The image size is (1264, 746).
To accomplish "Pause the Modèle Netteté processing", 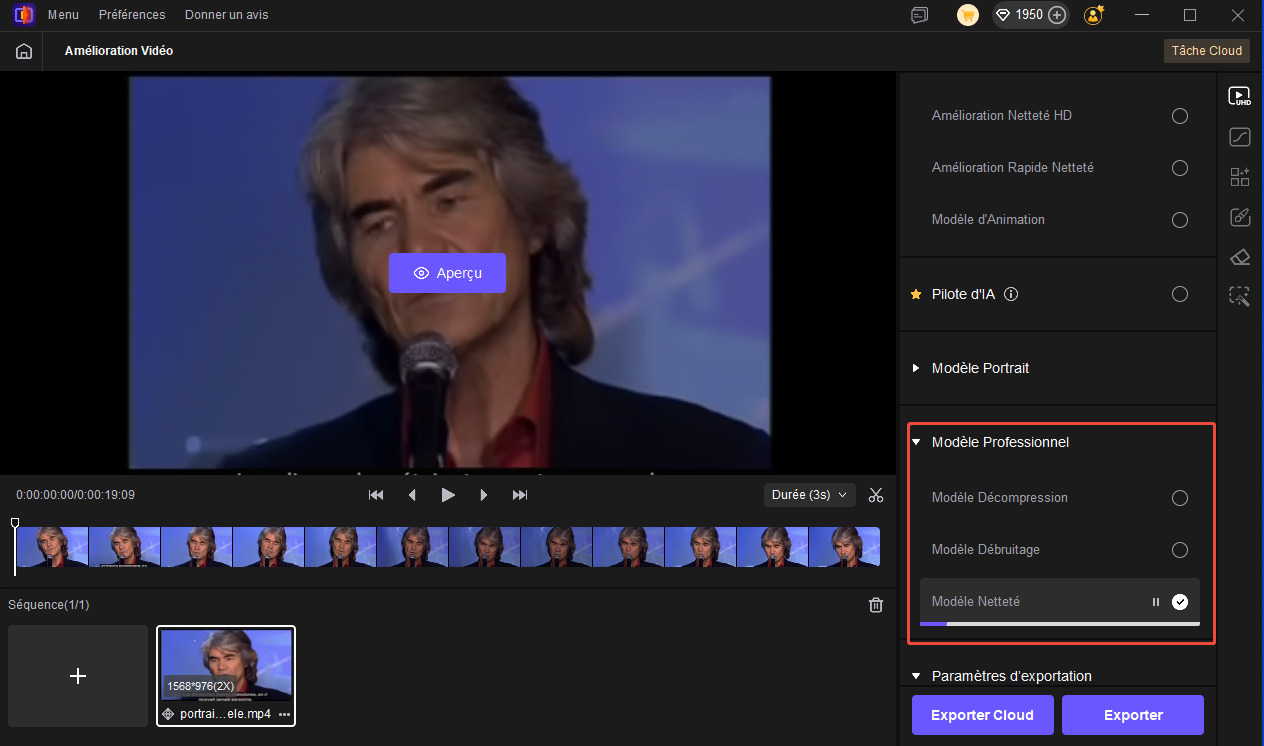I will (x=1156, y=602).
